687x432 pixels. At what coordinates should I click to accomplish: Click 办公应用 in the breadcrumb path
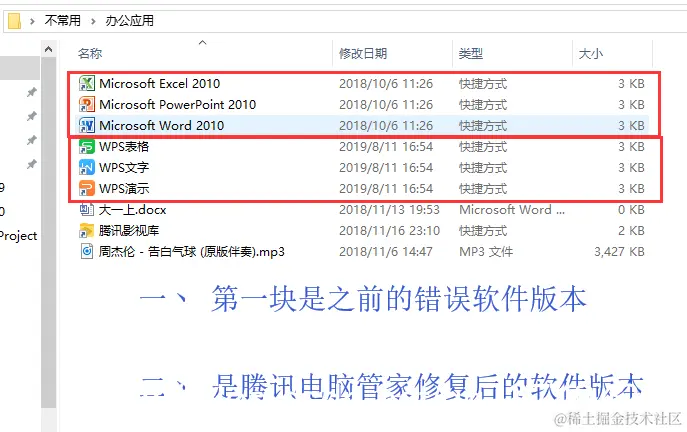point(129,21)
